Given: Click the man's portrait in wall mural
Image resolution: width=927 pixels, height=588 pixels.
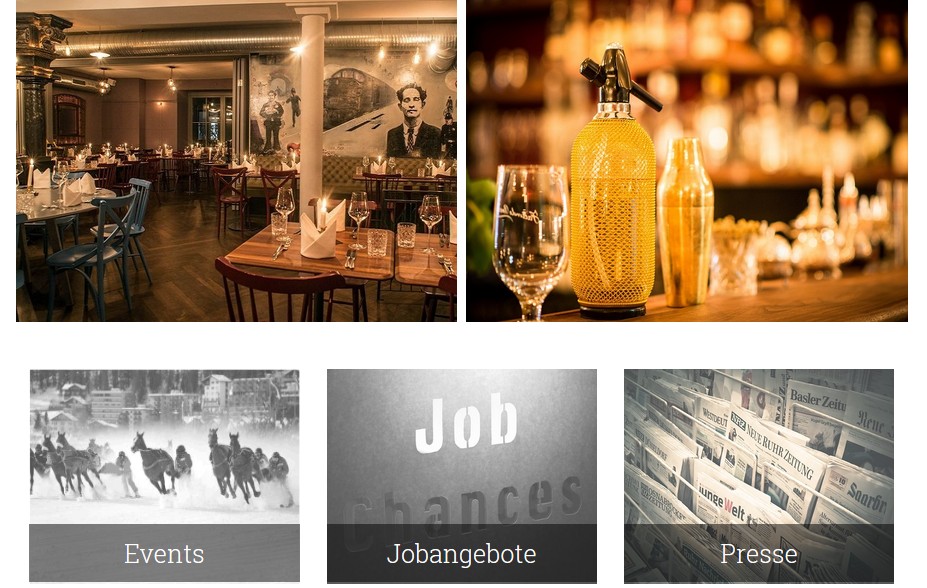Looking at the screenshot, I should coord(413,121).
